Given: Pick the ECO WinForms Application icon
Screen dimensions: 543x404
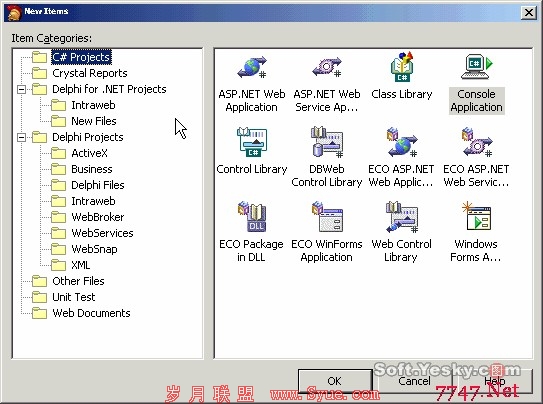Looking at the screenshot, I should click(x=327, y=217).
